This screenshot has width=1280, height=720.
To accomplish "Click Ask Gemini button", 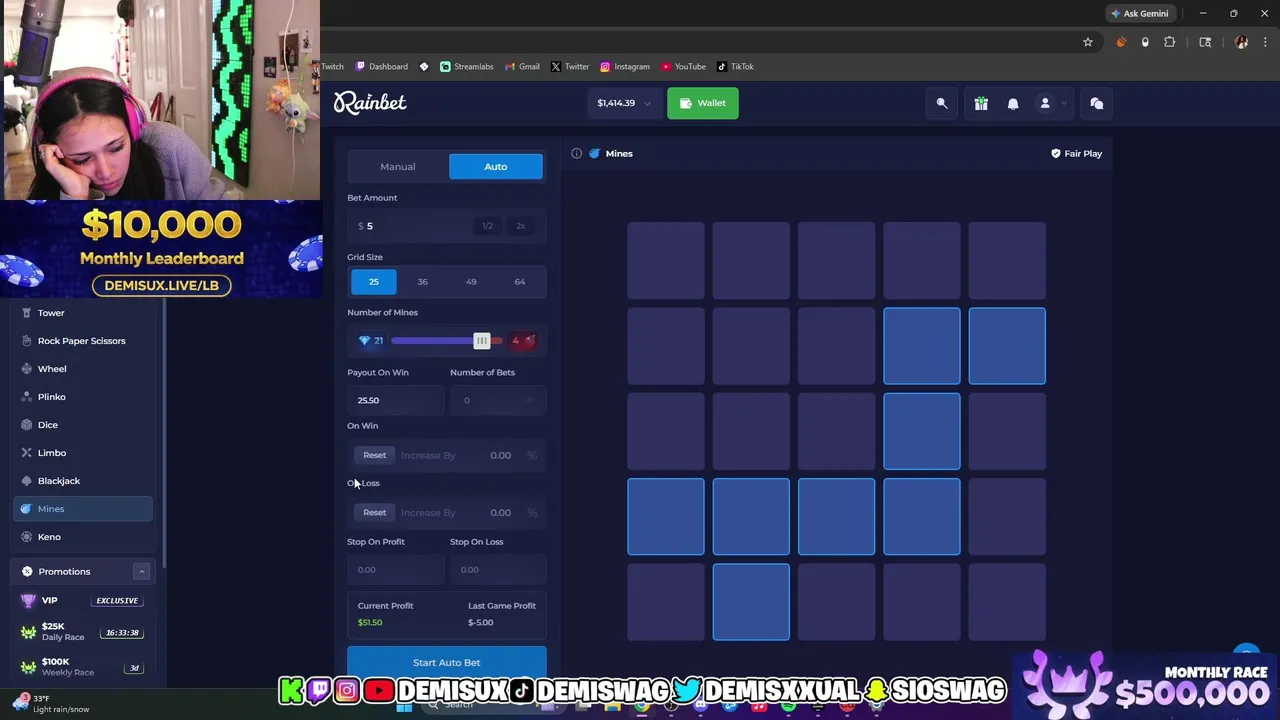I will 1139,13.
